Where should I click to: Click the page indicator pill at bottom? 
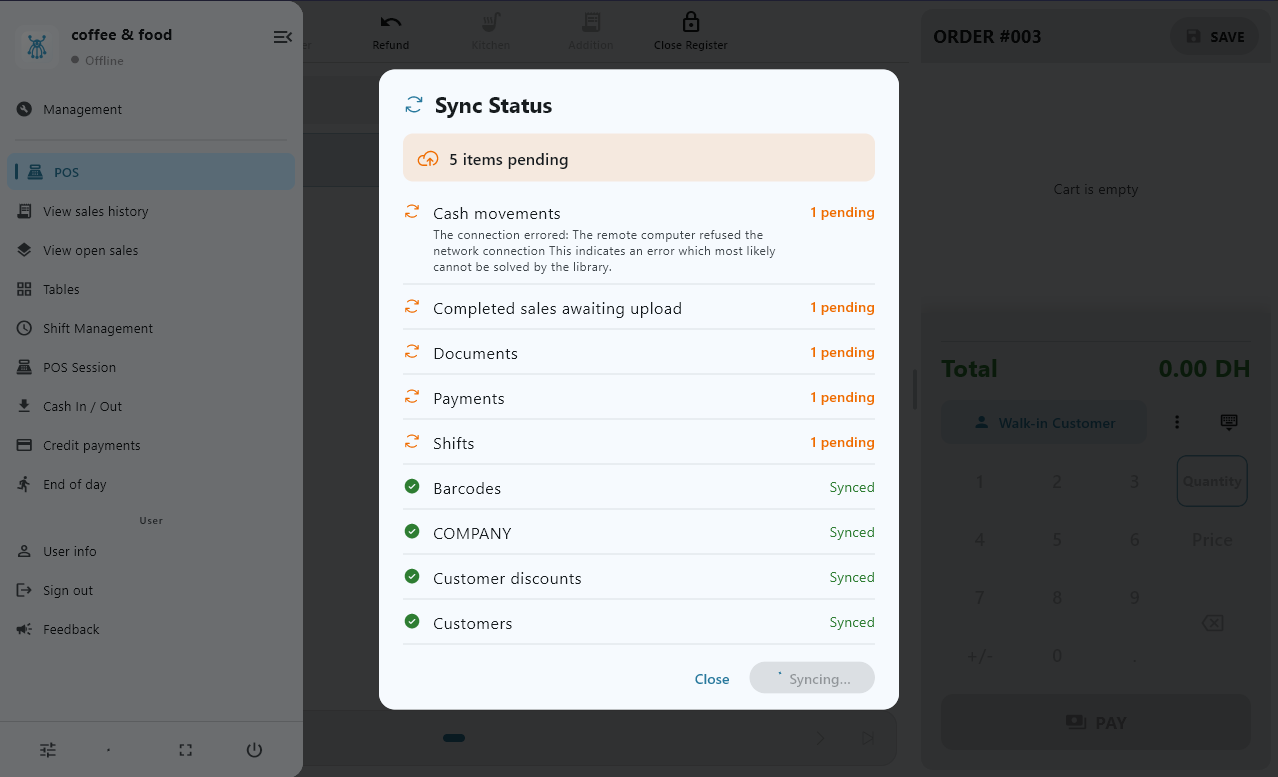click(x=454, y=738)
